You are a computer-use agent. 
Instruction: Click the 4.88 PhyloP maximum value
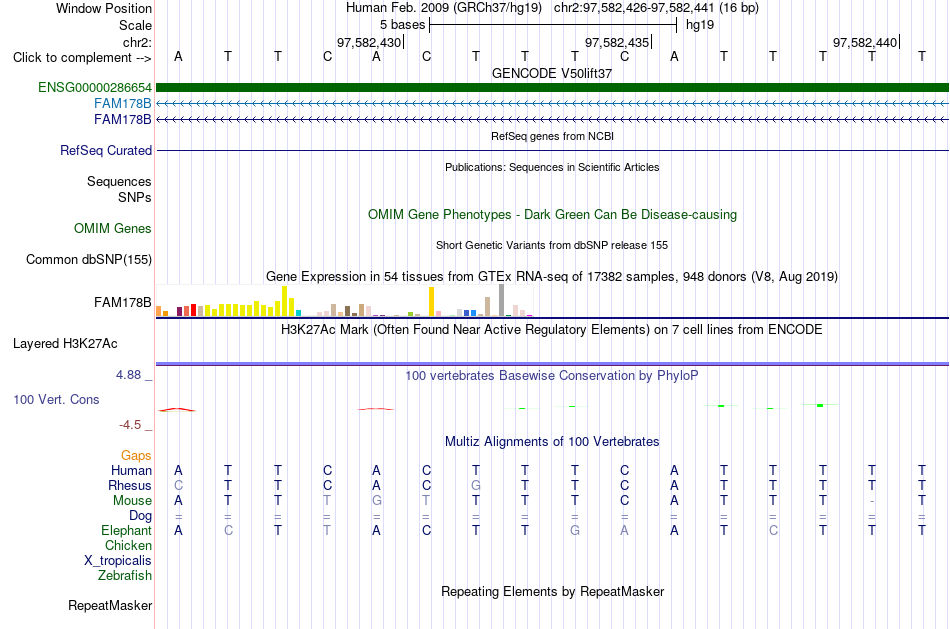[128, 375]
